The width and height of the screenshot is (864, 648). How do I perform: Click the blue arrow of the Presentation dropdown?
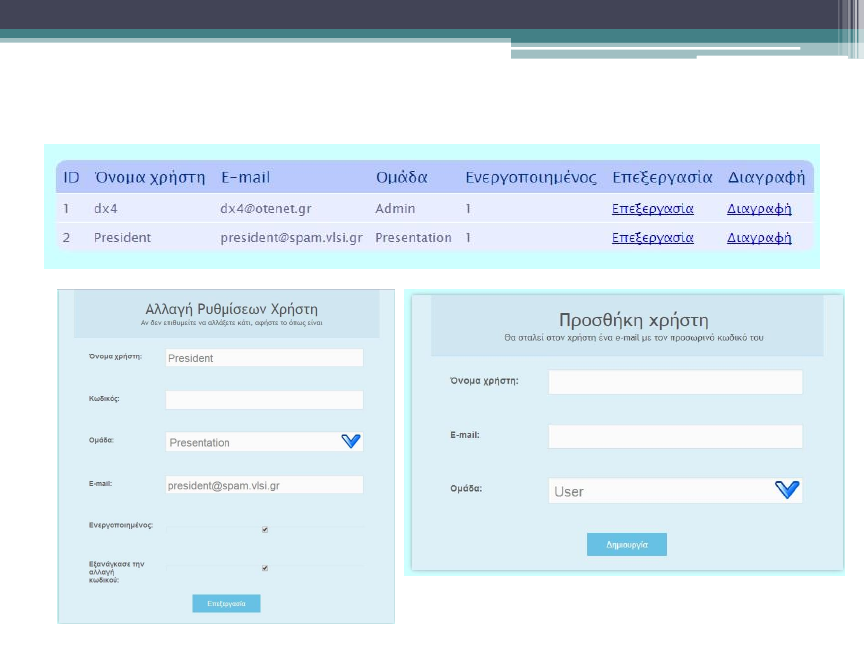pos(350,441)
